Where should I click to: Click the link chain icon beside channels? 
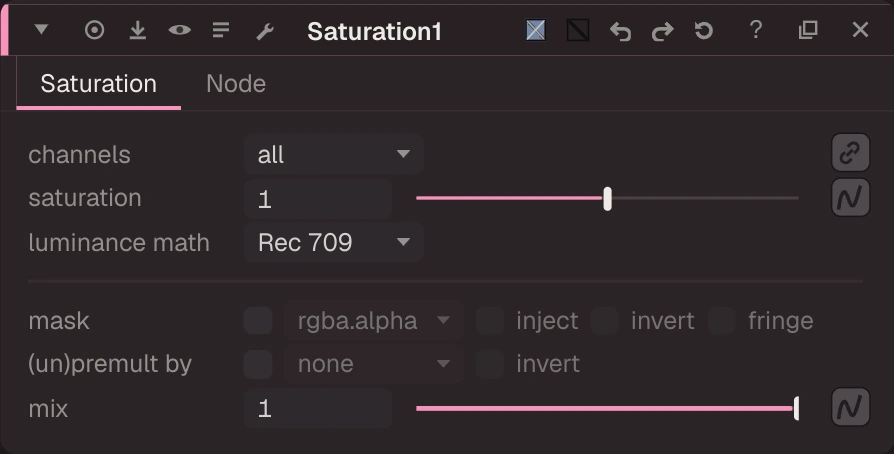[x=850, y=153]
